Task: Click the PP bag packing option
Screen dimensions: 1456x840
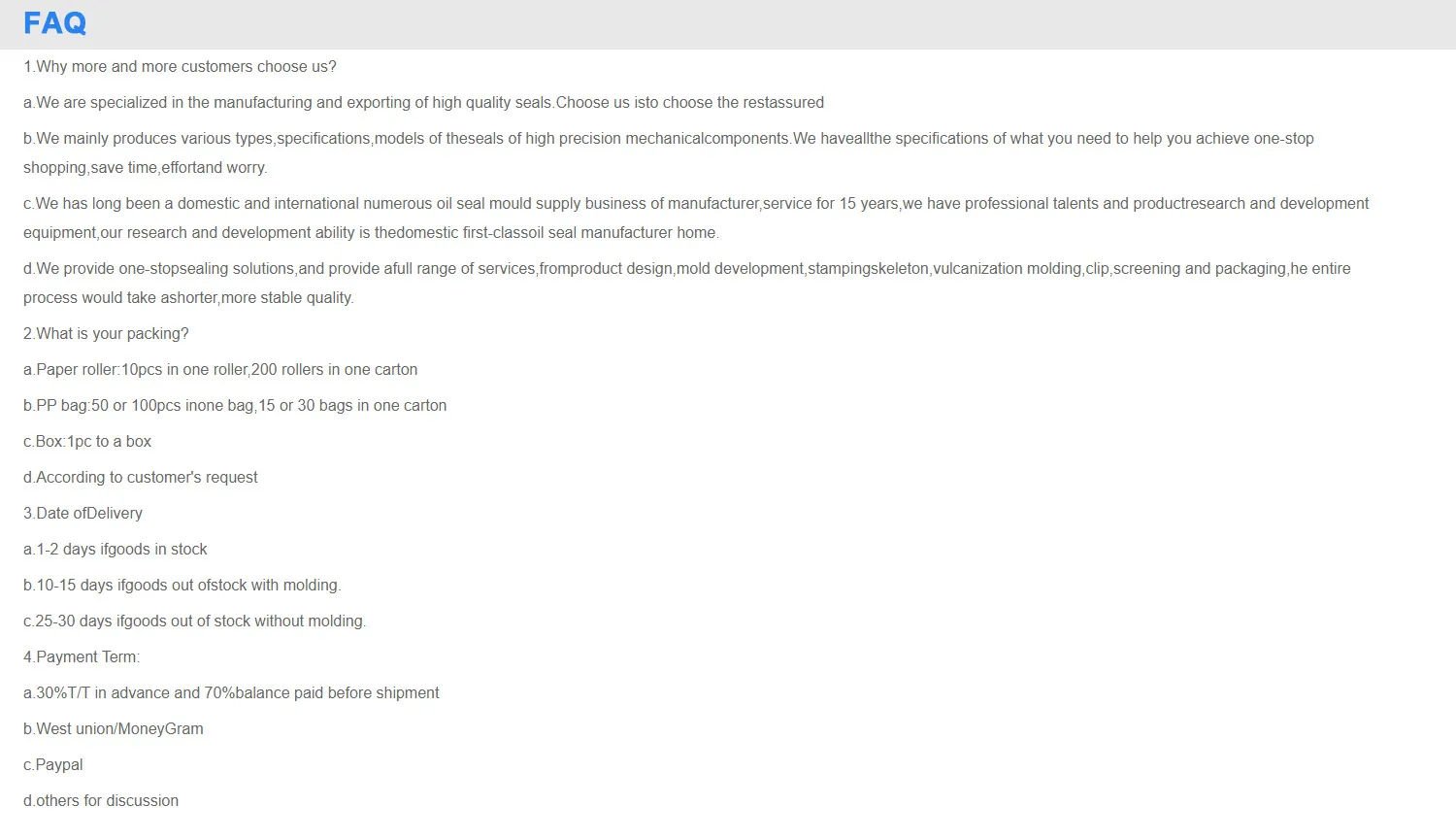Action: point(235,406)
